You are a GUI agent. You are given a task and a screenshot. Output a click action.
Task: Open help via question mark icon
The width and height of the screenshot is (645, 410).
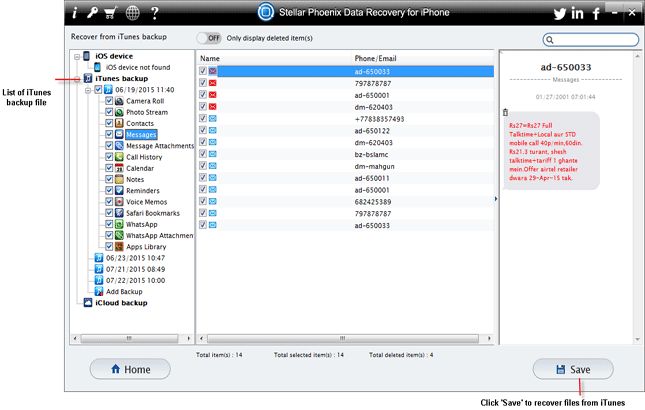[155, 13]
